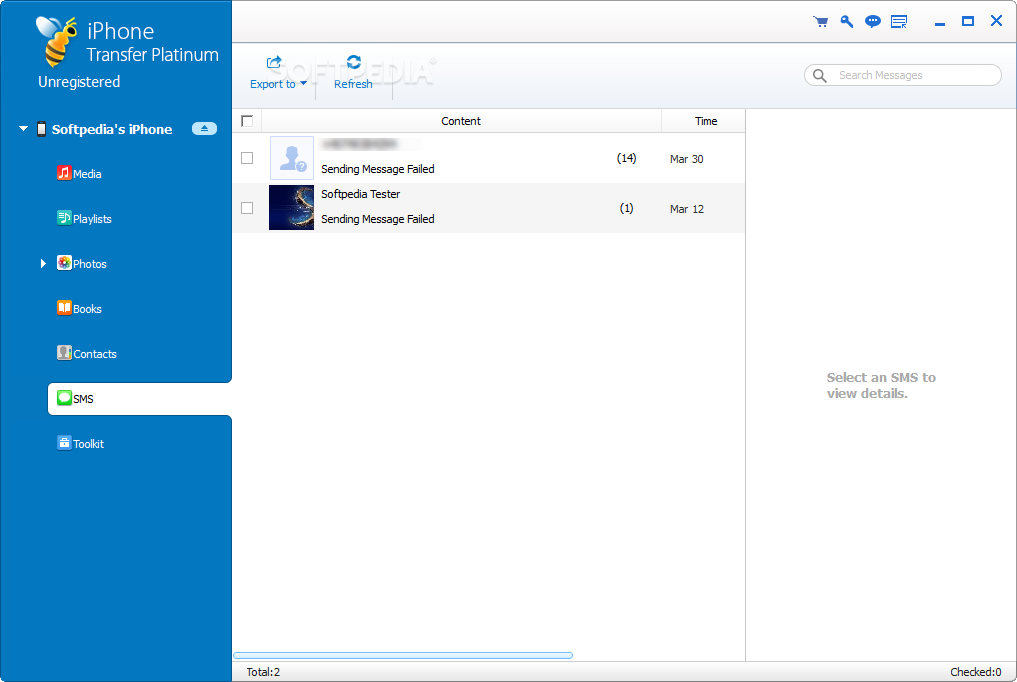The width and height of the screenshot is (1017, 682).
Task: Click the Refresh button label
Action: pyautogui.click(x=353, y=84)
